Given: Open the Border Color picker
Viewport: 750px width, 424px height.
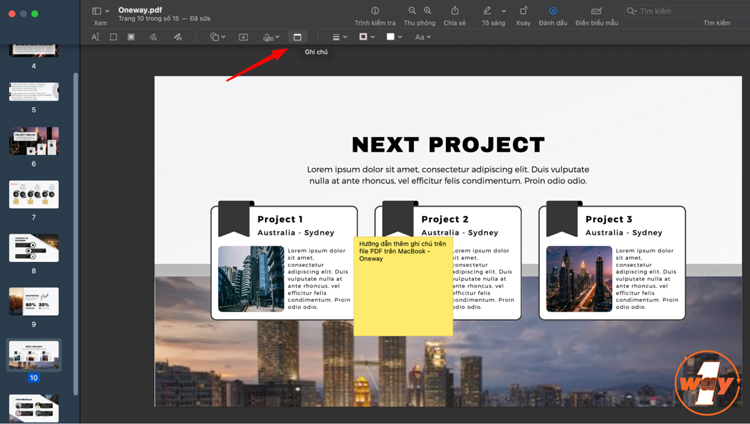Looking at the screenshot, I should pyautogui.click(x=367, y=37).
